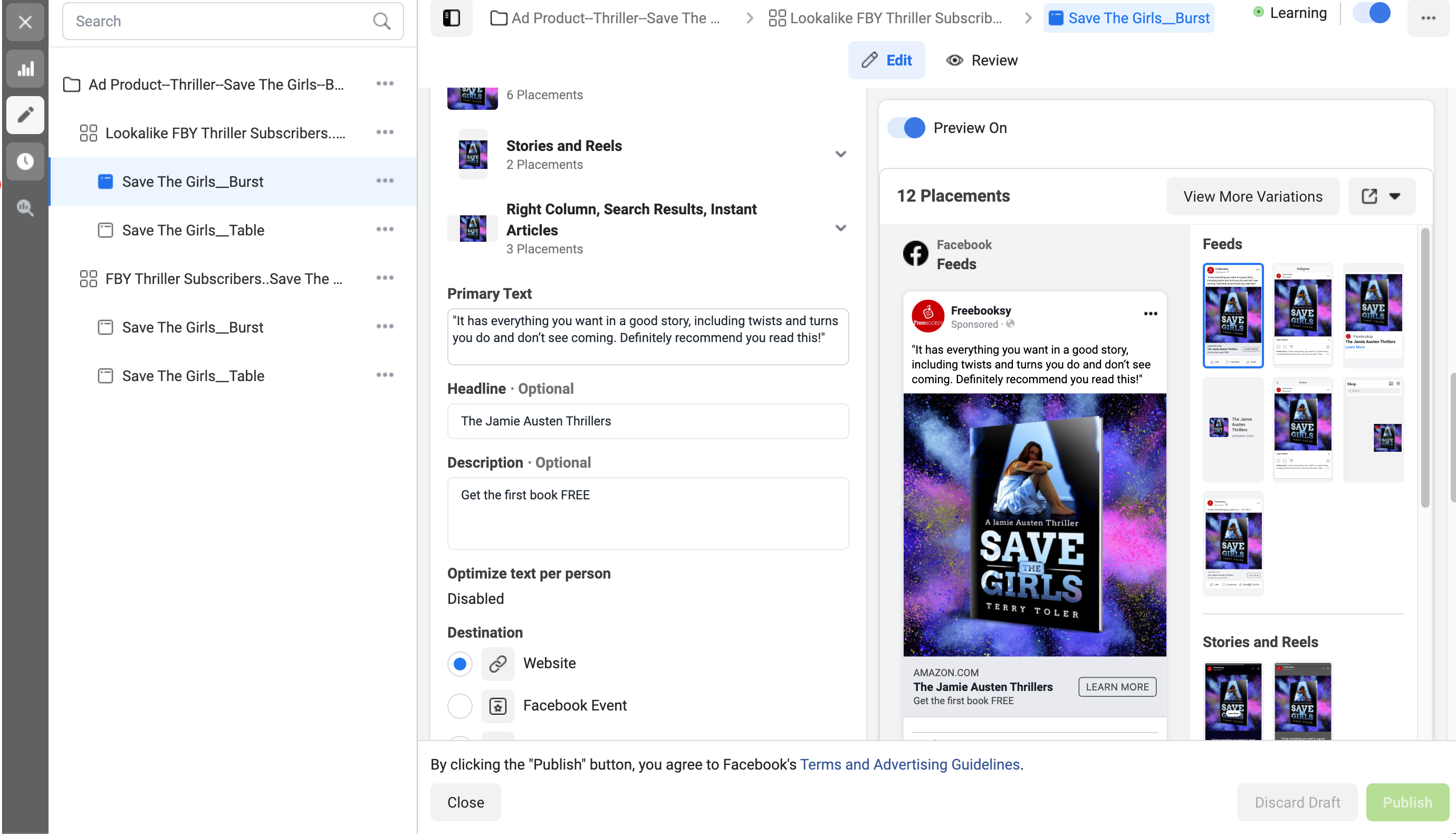Open the clock history icon in sidebar

click(x=25, y=162)
